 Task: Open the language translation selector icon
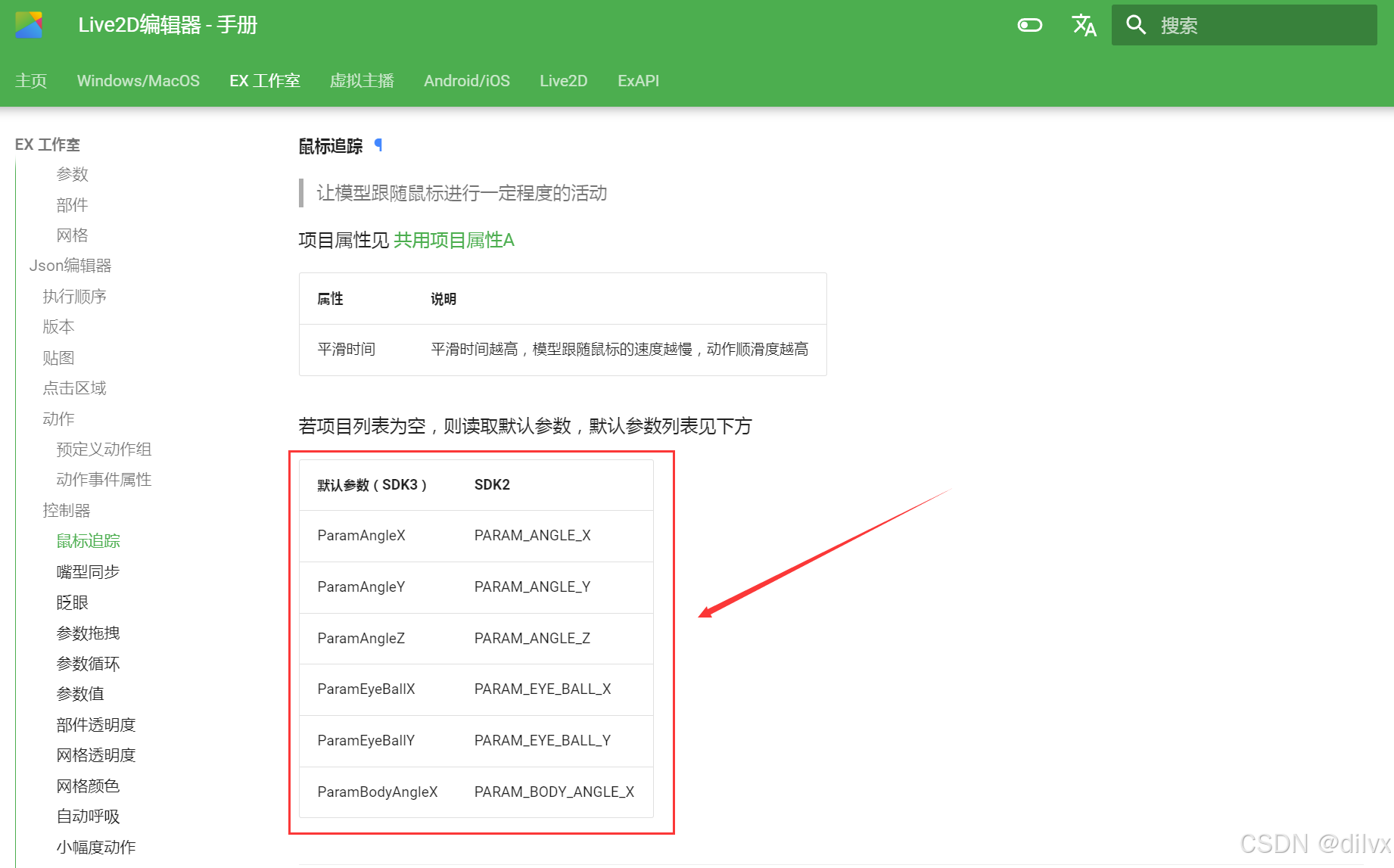pos(1084,25)
